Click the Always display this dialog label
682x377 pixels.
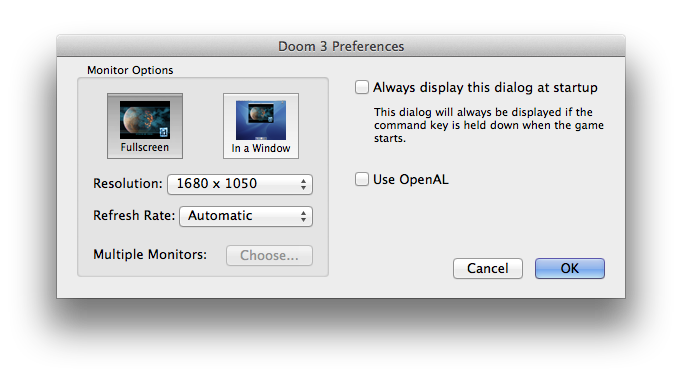point(485,87)
